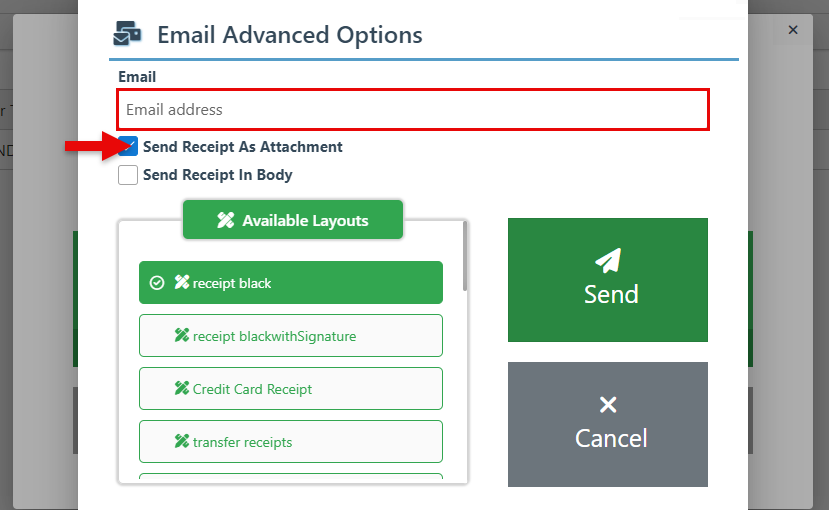Click the layouts list vertical scrollbar

(465, 258)
